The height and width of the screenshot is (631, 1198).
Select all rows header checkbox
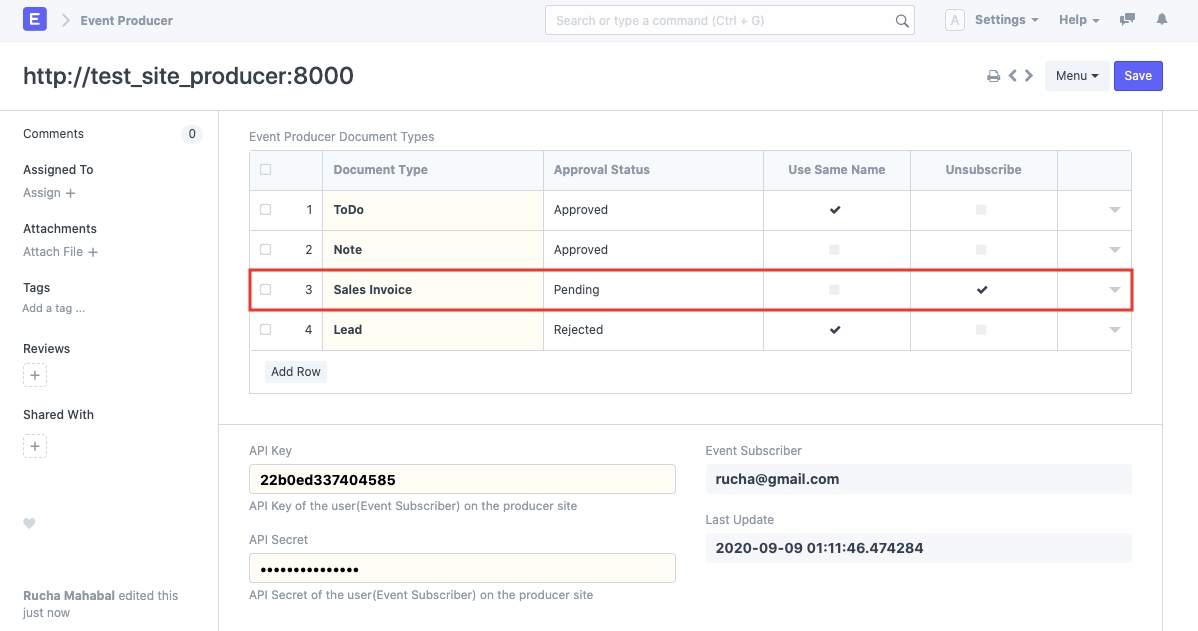coord(265,170)
